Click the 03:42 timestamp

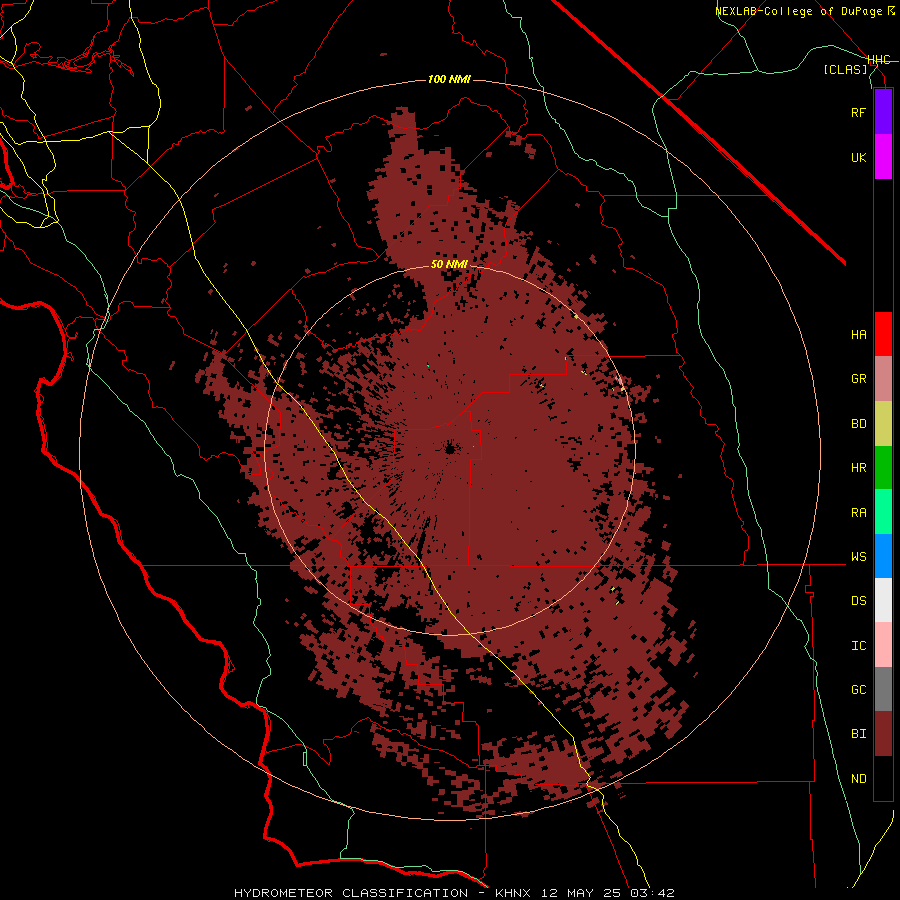click(x=654, y=893)
